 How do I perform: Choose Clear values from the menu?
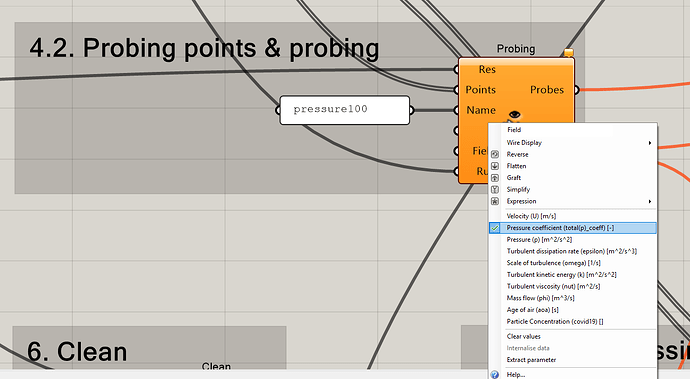524,336
